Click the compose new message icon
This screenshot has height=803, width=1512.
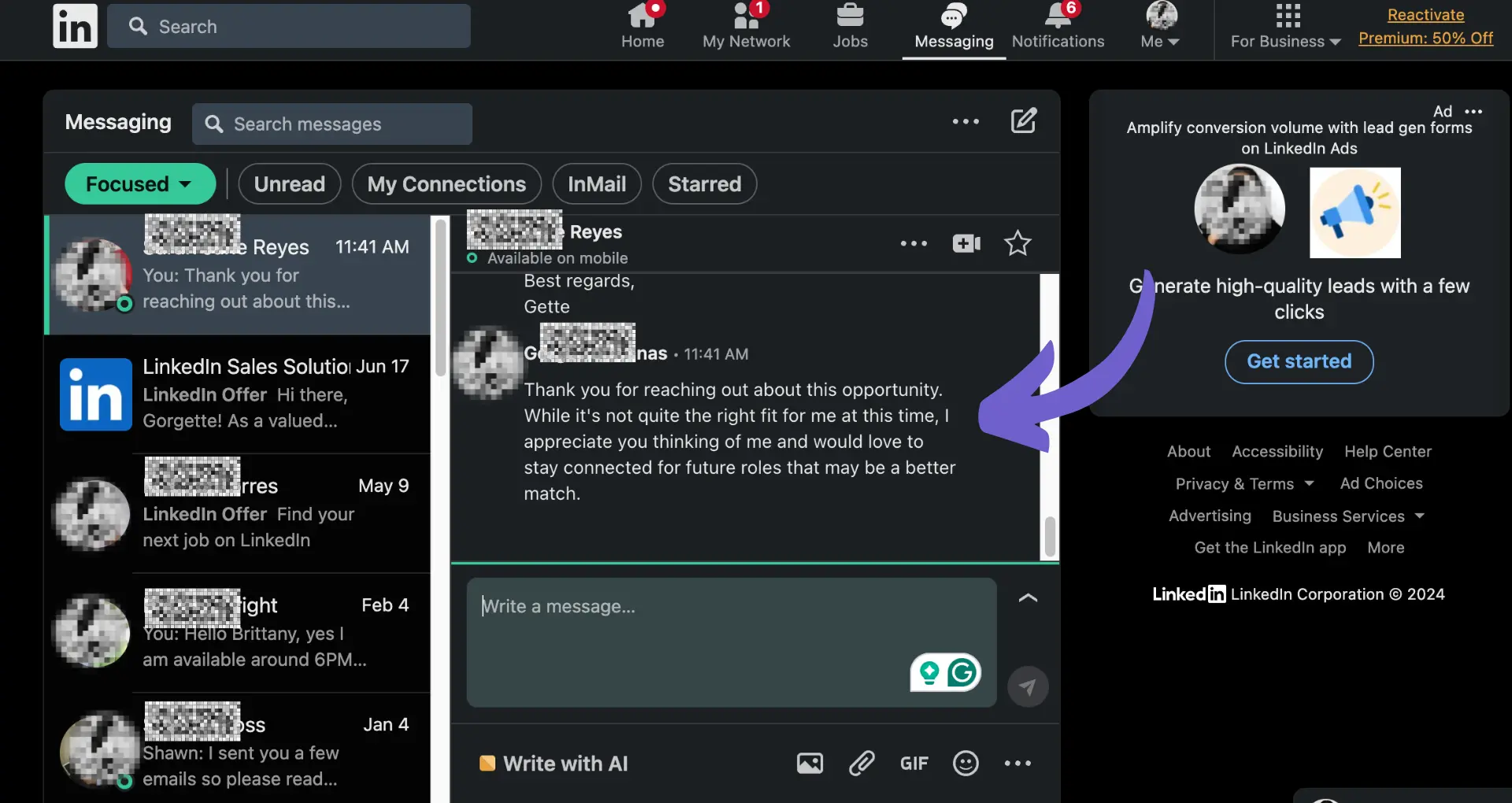click(1023, 121)
